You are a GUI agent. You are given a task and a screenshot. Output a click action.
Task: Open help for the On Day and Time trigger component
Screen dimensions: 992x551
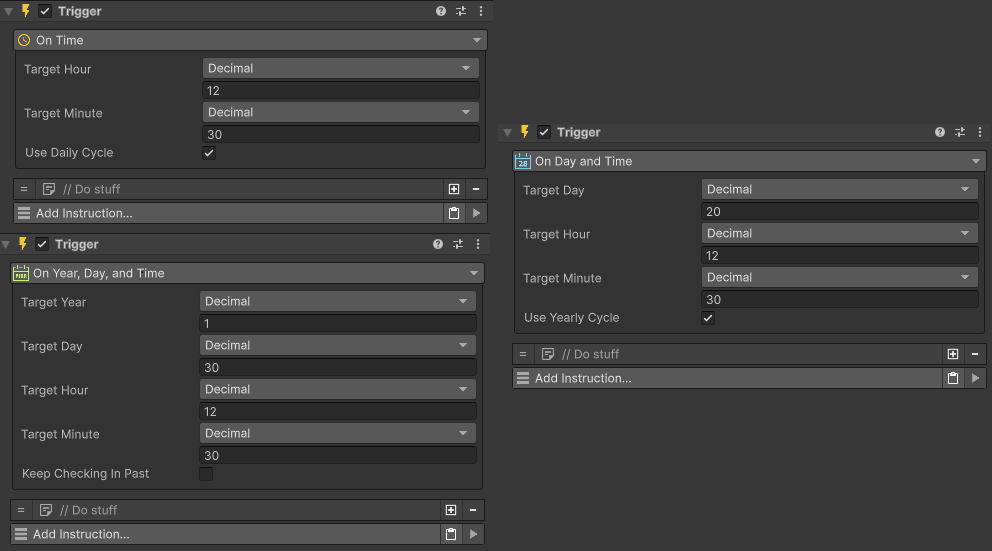click(x=940, y=132)
